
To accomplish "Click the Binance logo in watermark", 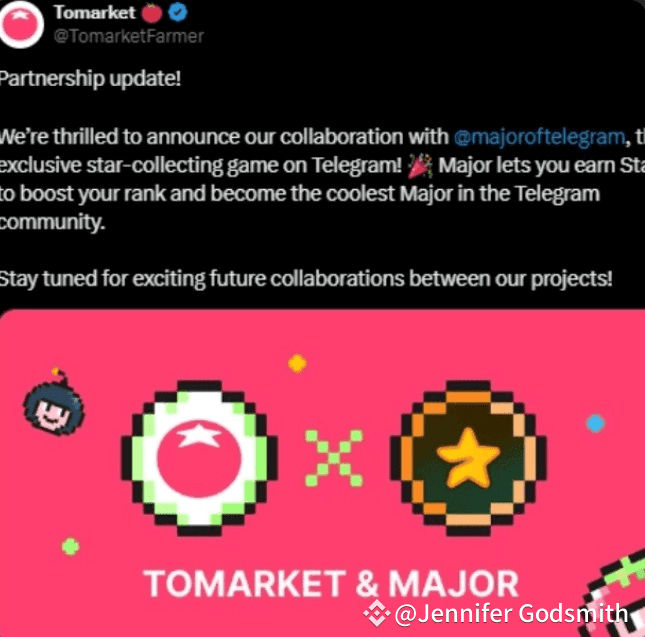I will tap(377, 613).
